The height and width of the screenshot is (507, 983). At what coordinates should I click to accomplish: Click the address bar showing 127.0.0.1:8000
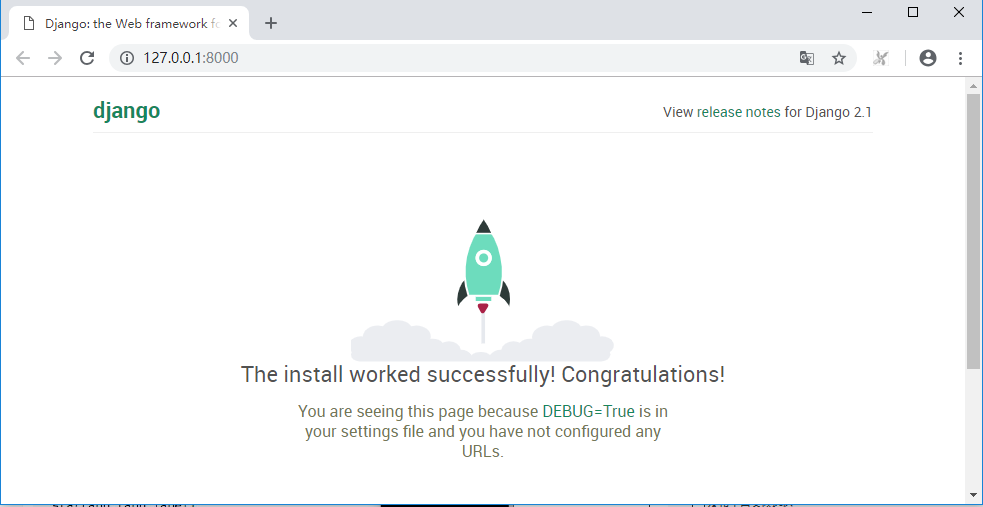(x=483, y=58)
